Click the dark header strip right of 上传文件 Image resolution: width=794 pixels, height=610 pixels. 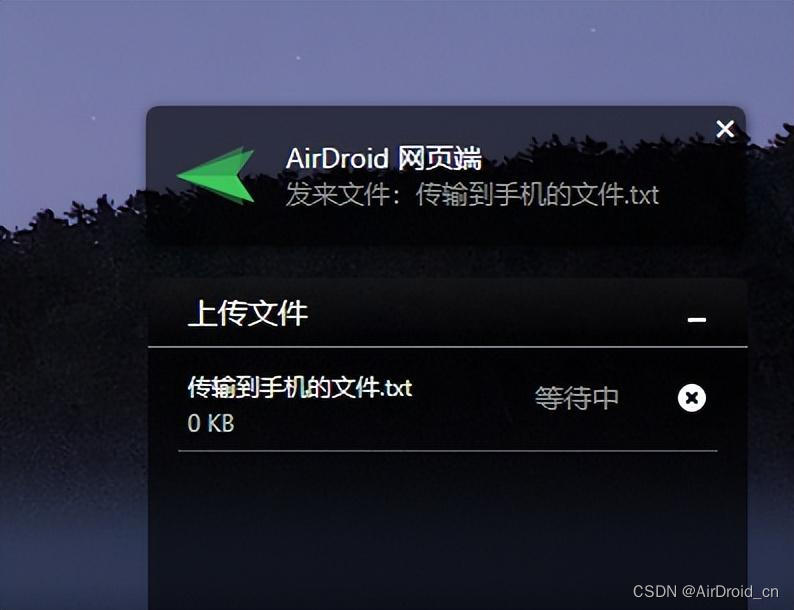pos(496,314)
